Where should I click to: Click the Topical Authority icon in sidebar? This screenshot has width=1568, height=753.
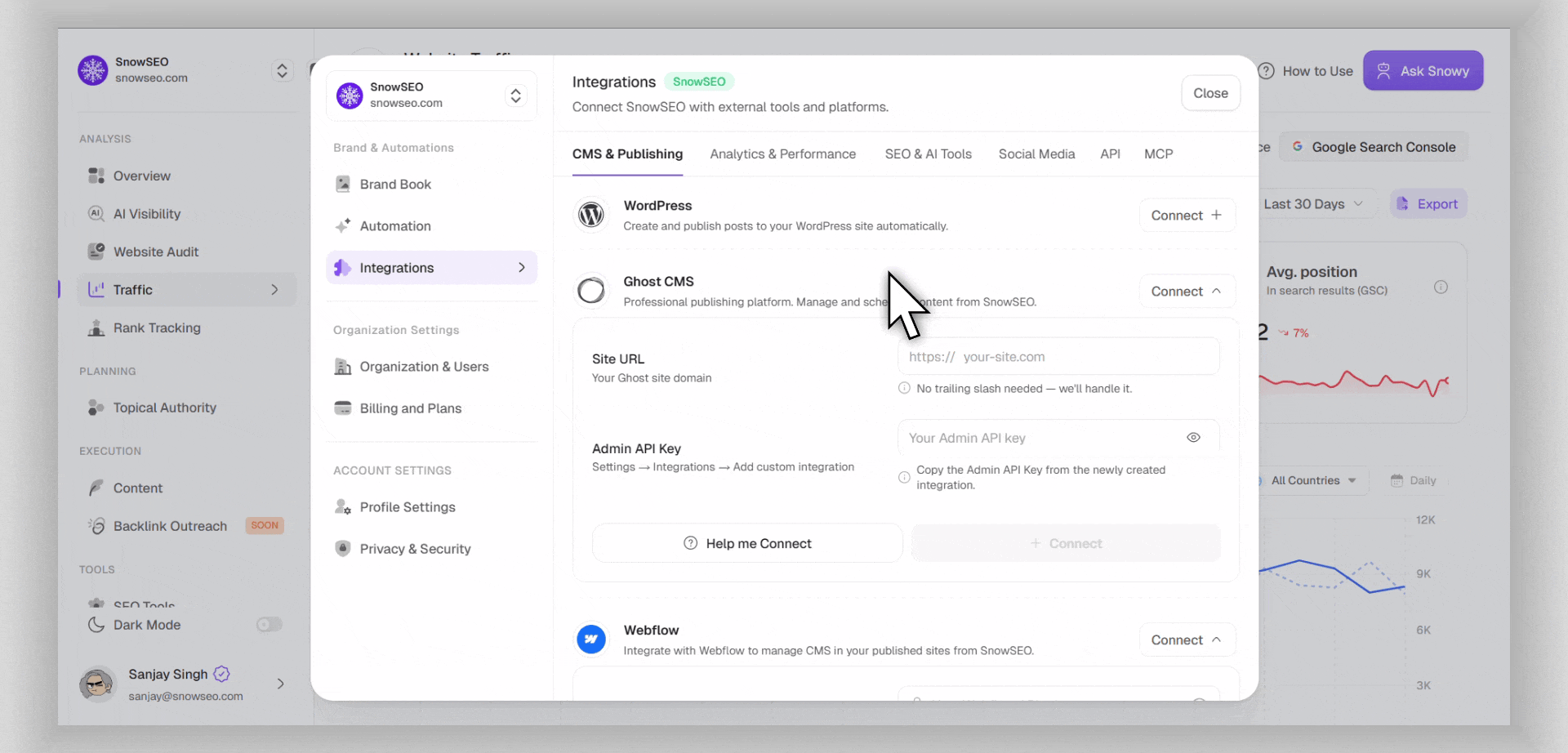[96, 408]
